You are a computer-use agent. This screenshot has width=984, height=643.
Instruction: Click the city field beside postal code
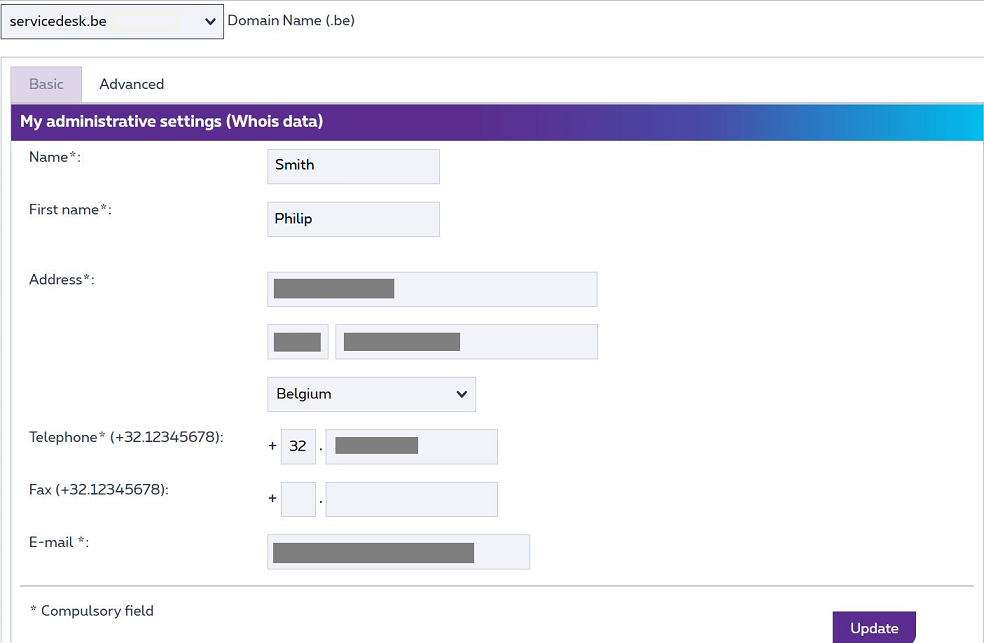click(x=466, y=342)
